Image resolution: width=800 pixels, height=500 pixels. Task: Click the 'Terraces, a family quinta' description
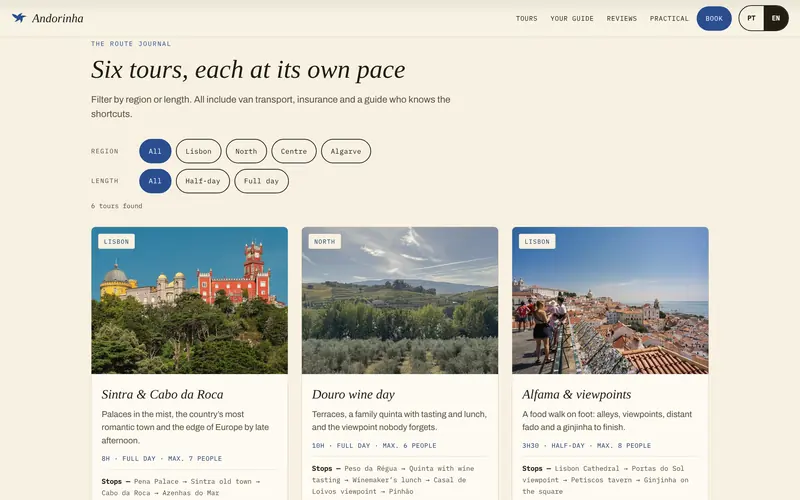click(x=399, y=420)
